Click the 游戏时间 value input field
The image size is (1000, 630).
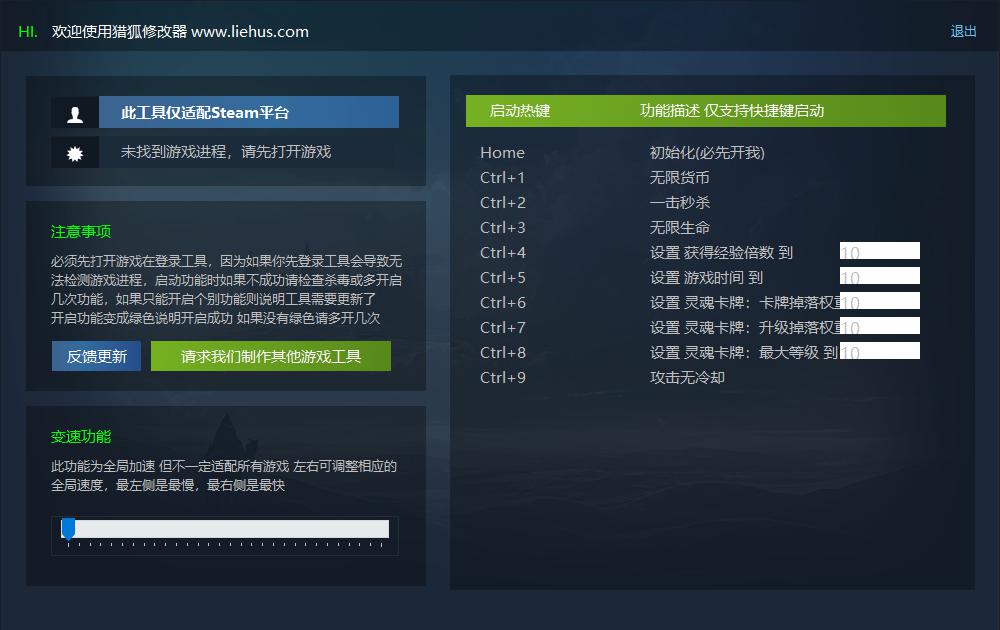879,275
